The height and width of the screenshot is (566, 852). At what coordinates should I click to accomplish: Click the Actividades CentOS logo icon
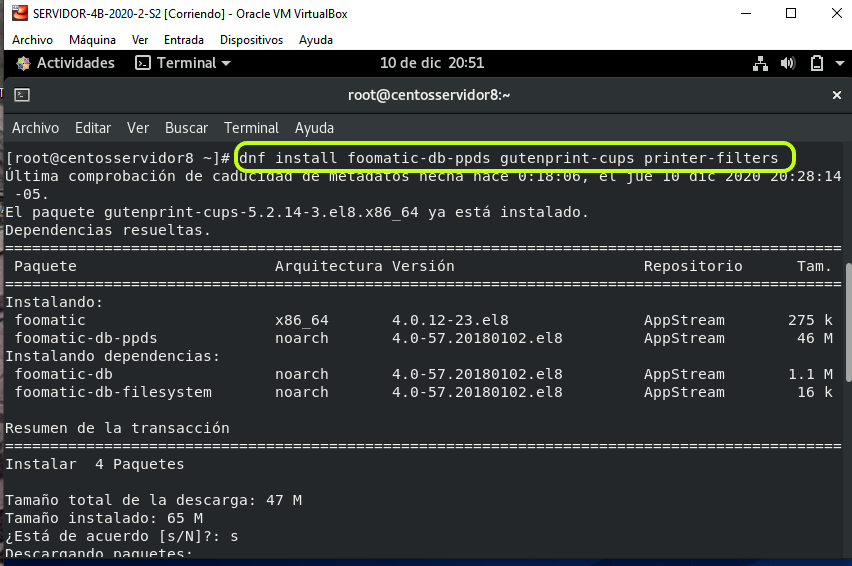pos(23,64)
